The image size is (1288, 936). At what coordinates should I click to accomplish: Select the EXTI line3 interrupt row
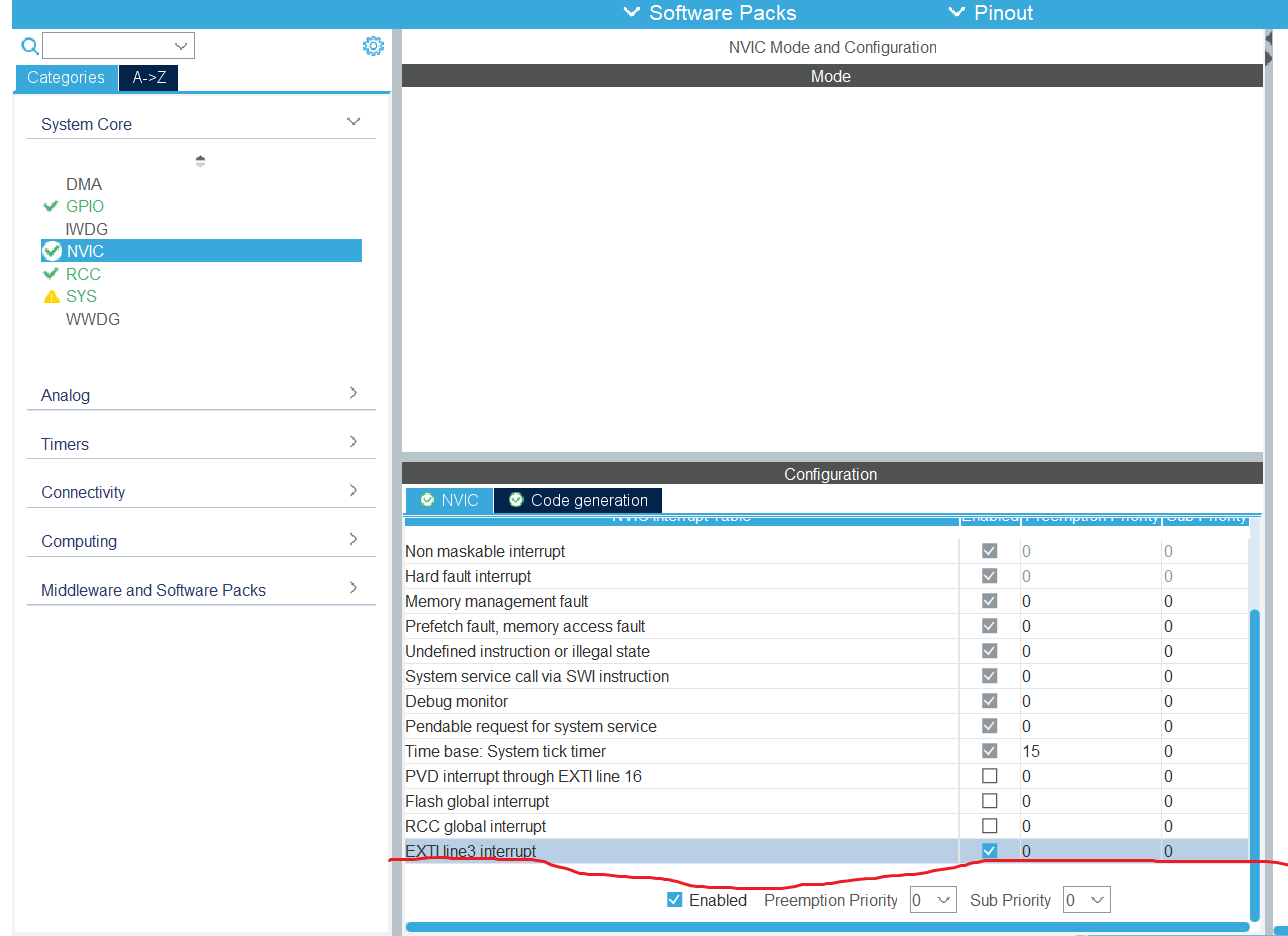[826, 851]
